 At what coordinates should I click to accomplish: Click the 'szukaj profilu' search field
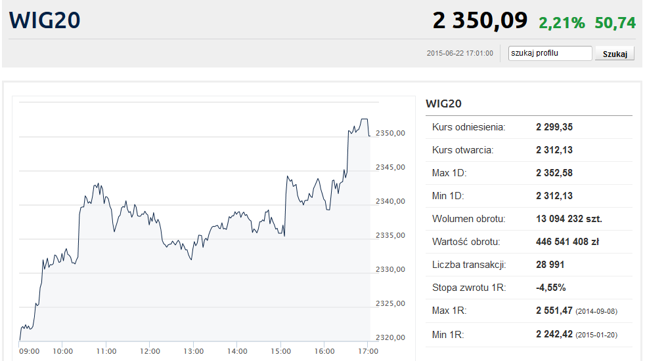tap(550, 53)
